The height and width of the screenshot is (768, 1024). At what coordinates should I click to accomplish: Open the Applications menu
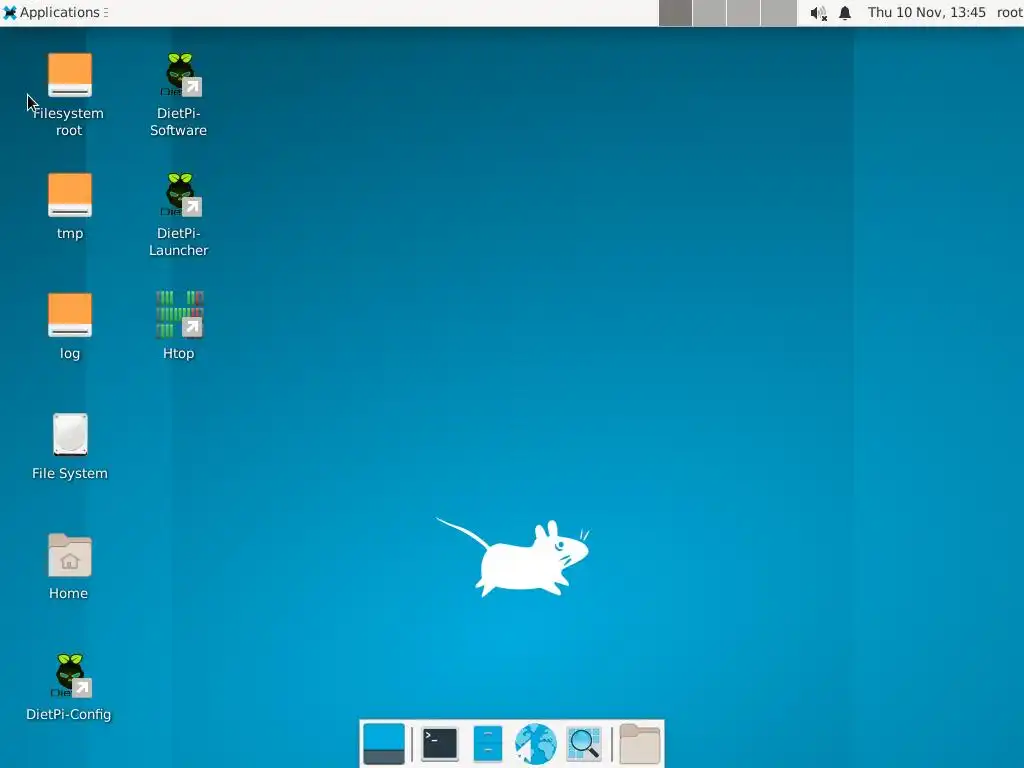(x=55, y=12)
